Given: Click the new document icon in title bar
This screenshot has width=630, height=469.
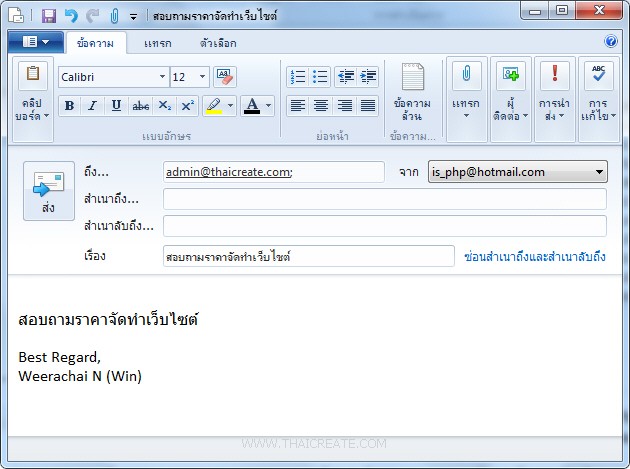Looking at the screenshot, I should [x=16, y=15].
